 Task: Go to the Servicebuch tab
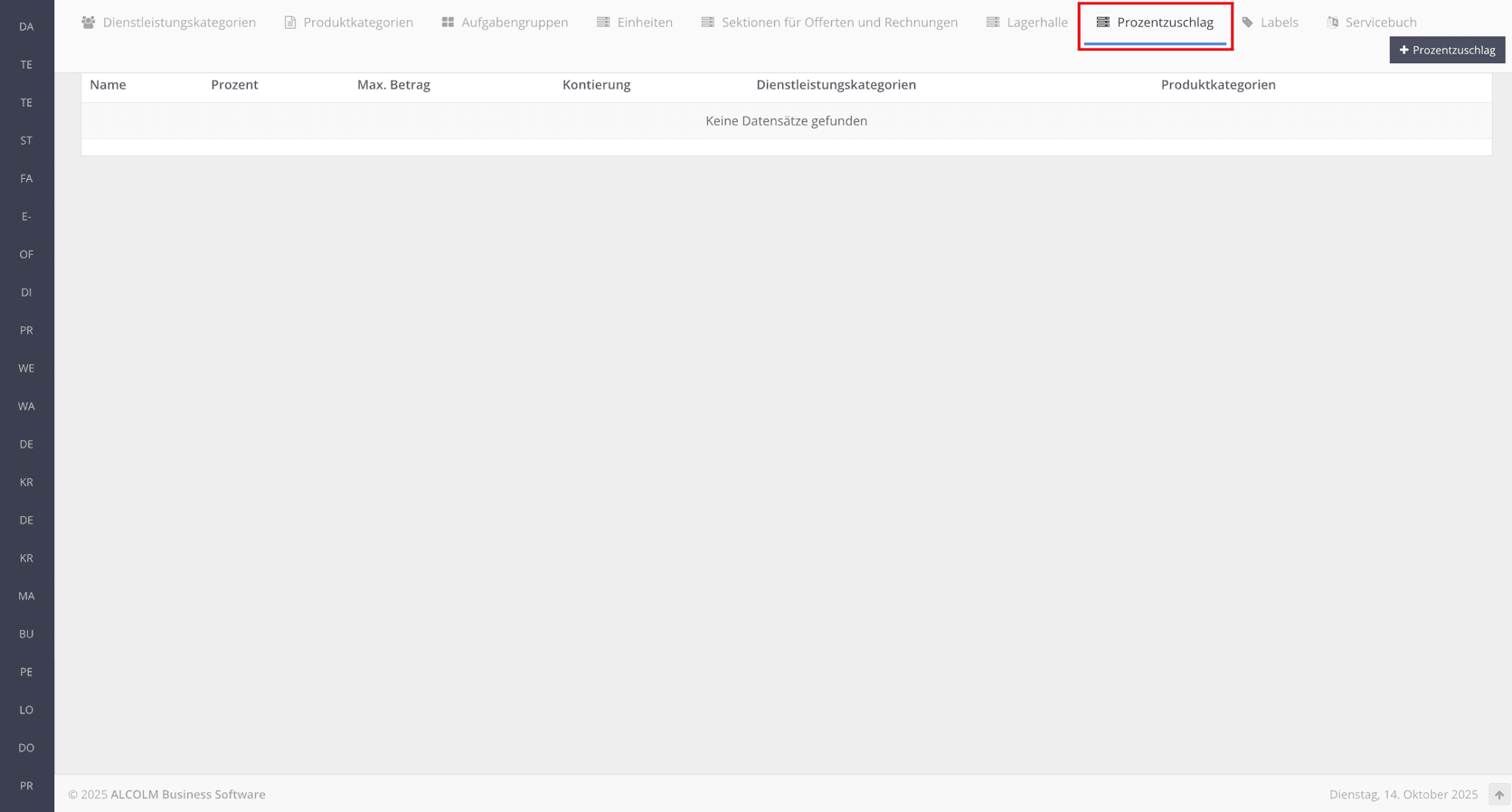click(x=1372, y=23)
